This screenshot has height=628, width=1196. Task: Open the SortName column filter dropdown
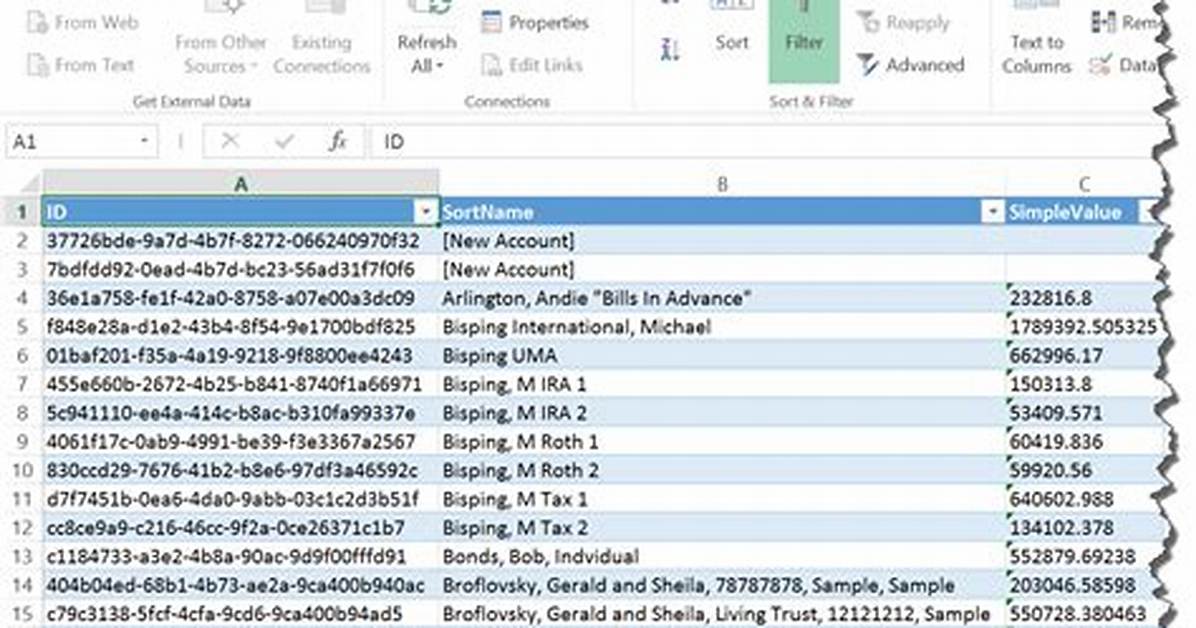pyautogui.click(x=992, y=212)
